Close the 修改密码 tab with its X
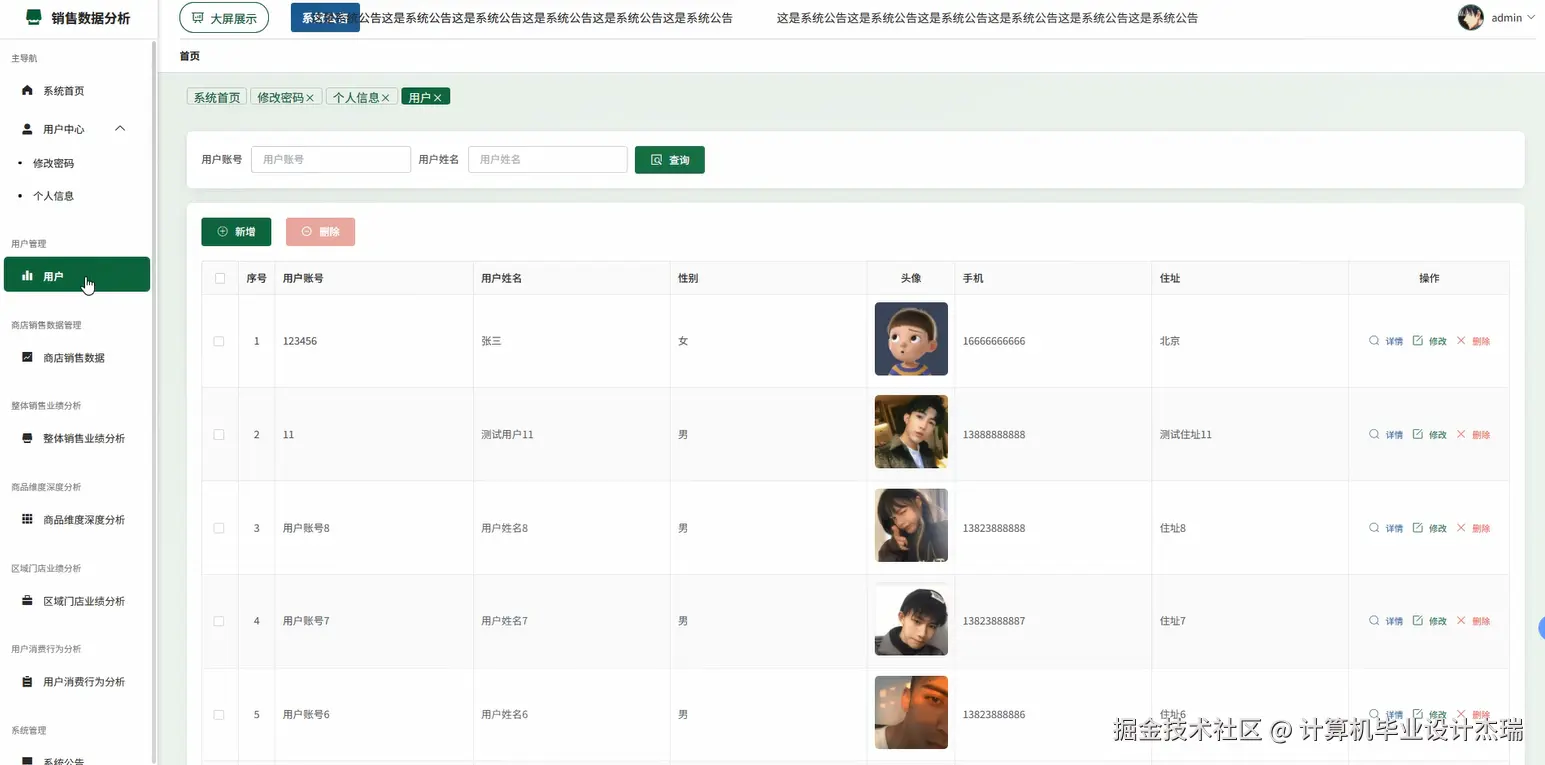The height and width of the screenshot is (765, 1545). coord(310,98)
